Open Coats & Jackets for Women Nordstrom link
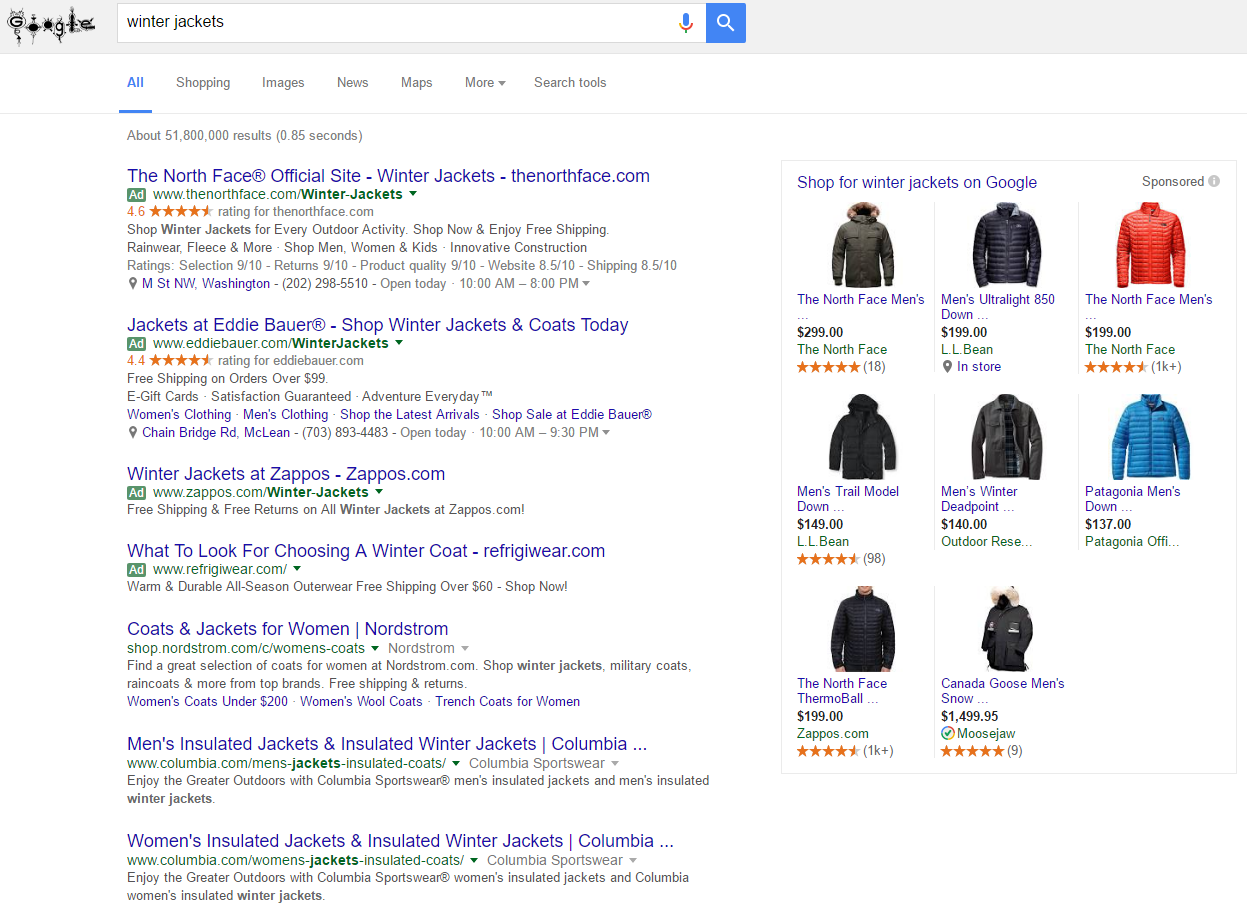1247x915 pixels. click(x=287, y=629)
